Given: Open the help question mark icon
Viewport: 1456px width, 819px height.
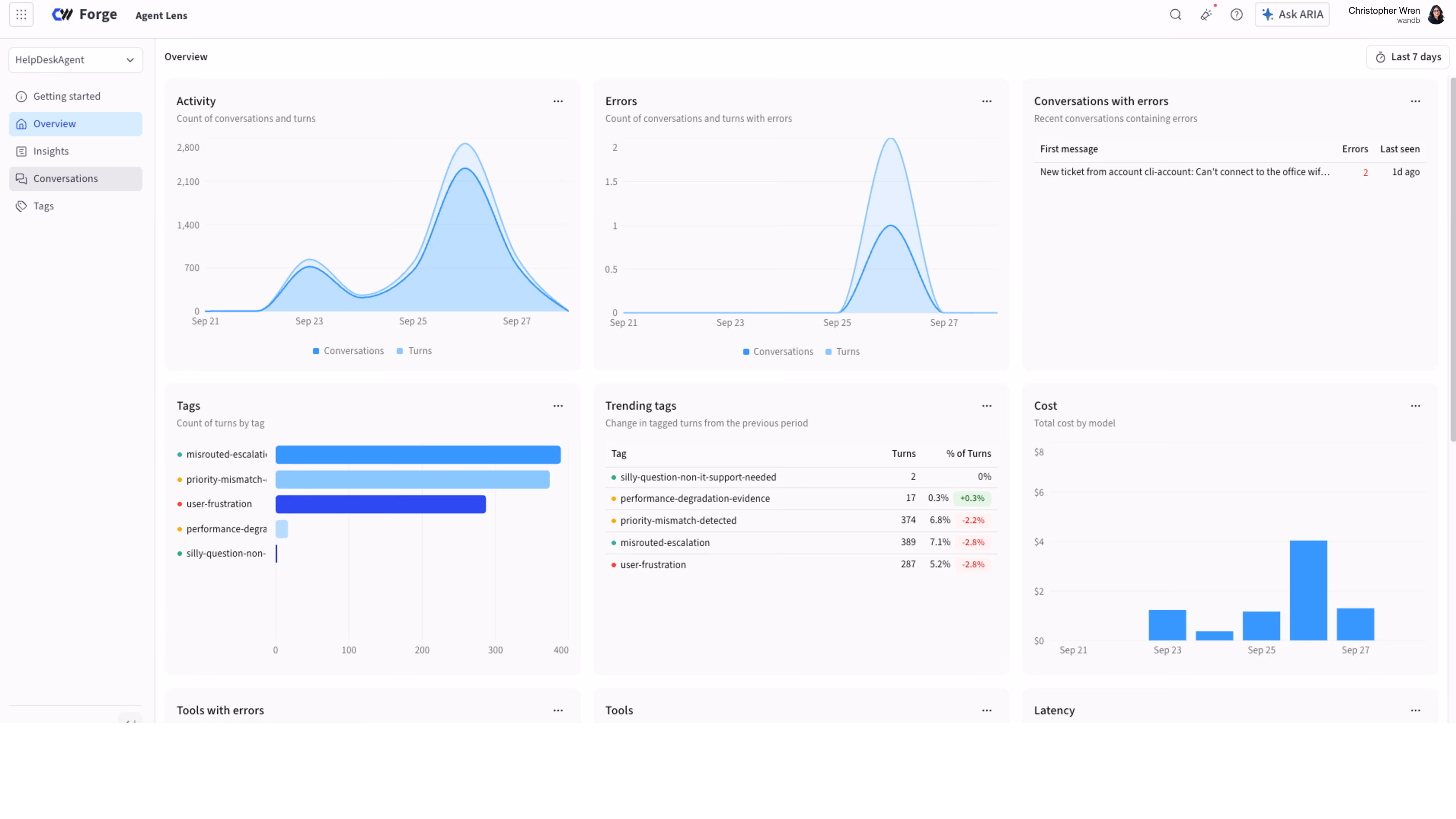Looking at the screenshot, I should pyautogui.click(x=1237, y=15).
